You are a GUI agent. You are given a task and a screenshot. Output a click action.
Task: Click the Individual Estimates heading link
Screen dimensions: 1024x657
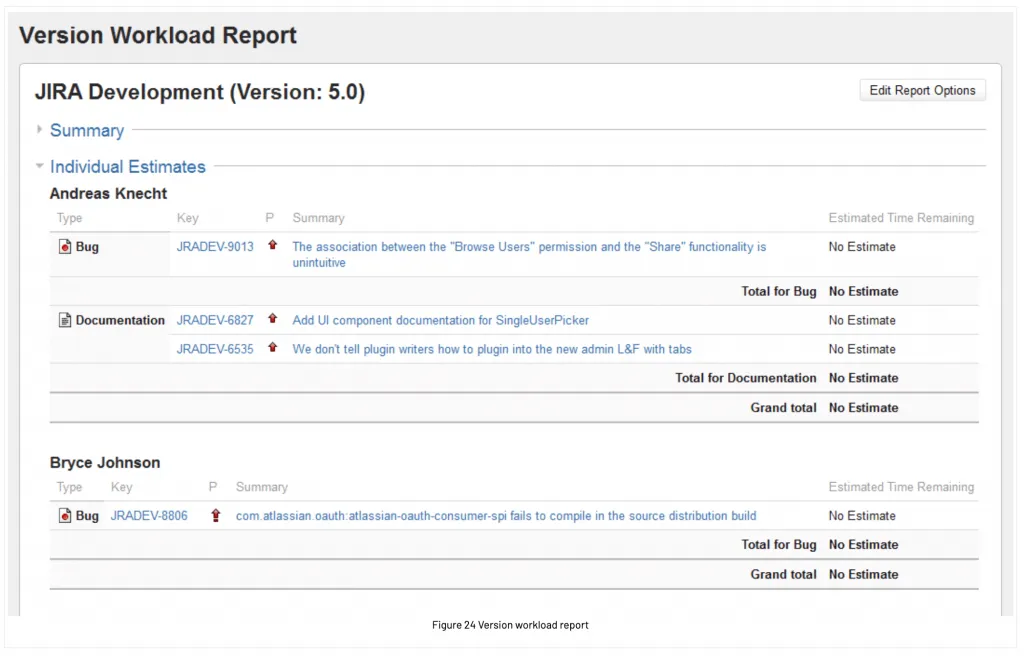coord(128,167)
